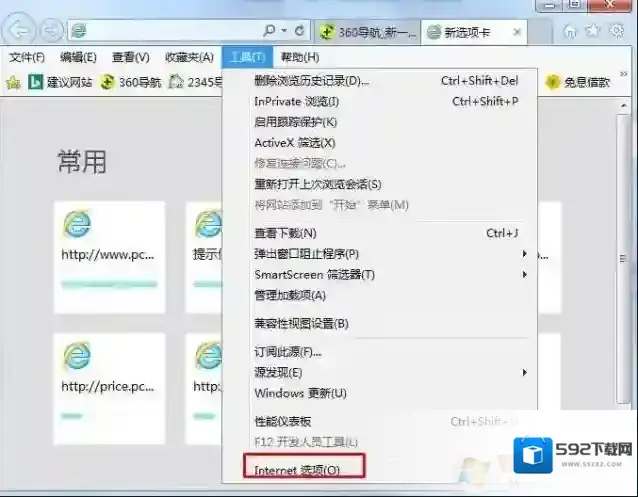638x497 pixels.
Task: Open the address bar dropdown arrow
Action: click(x=284, y=31)
